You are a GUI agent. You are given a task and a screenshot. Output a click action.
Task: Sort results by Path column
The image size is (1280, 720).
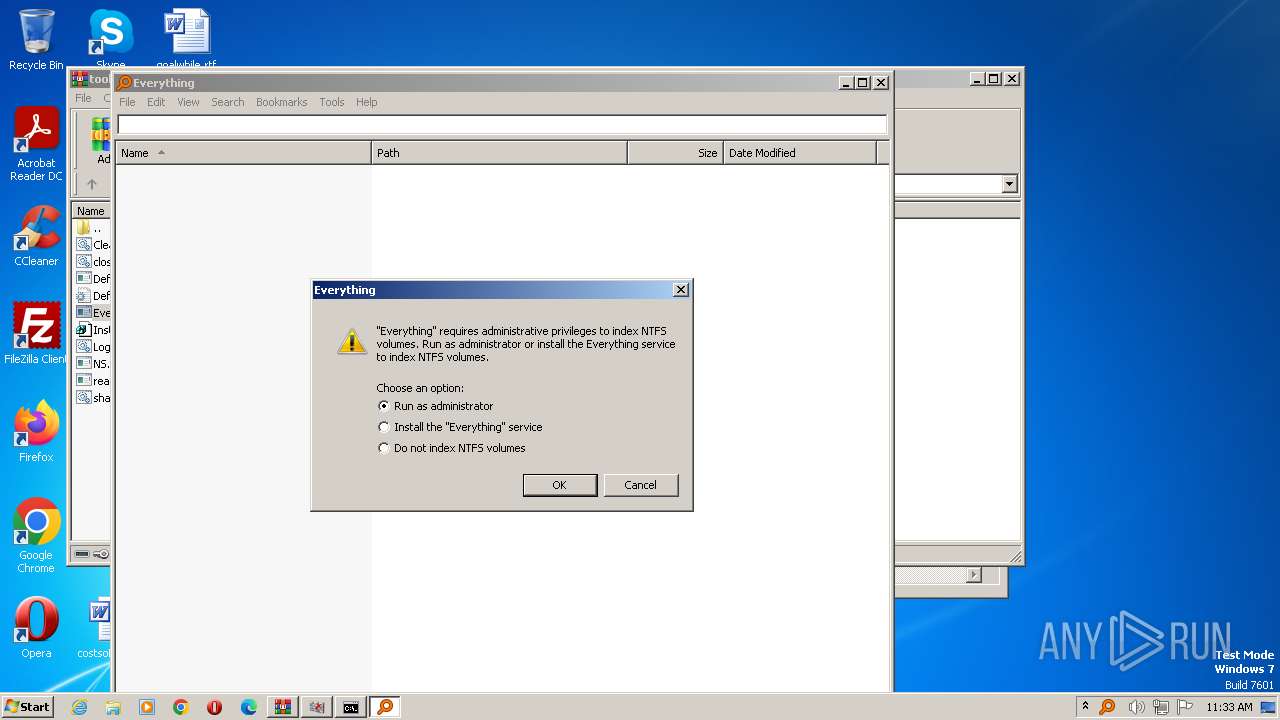[499, 153]
